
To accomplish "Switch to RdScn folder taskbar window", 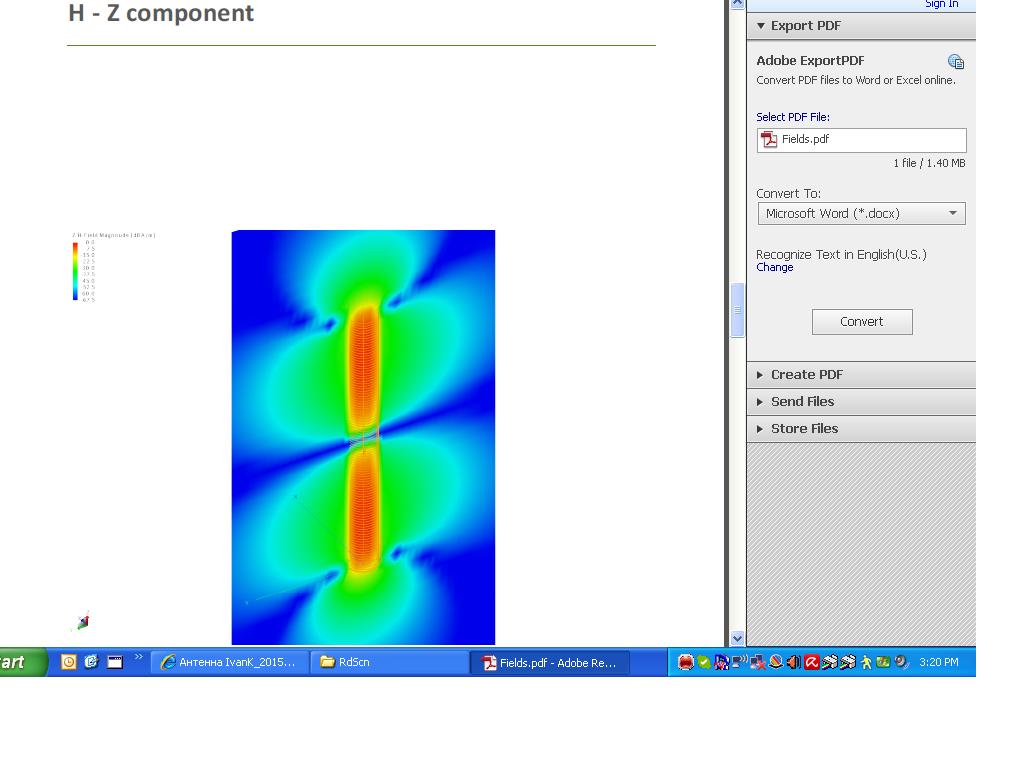I will pyautogui.click(x=388, y=662).
